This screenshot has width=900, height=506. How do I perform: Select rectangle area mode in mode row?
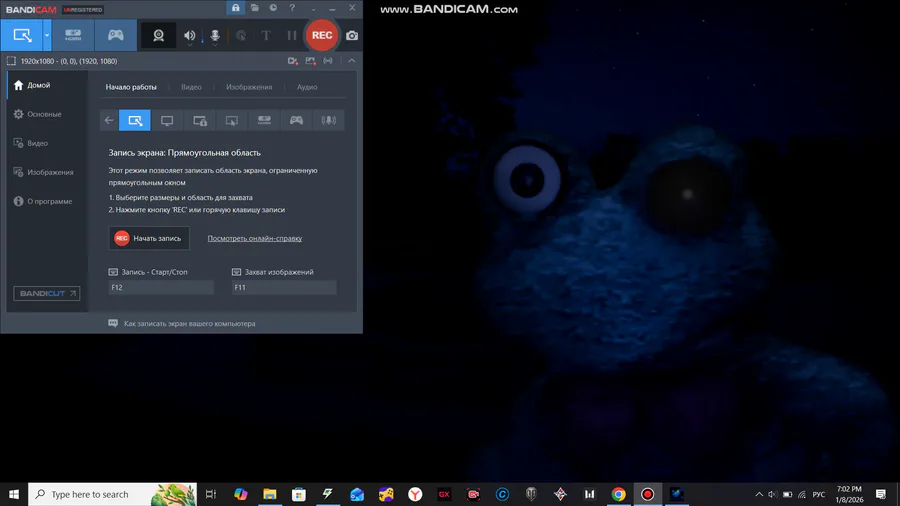(x=135, y=120)
